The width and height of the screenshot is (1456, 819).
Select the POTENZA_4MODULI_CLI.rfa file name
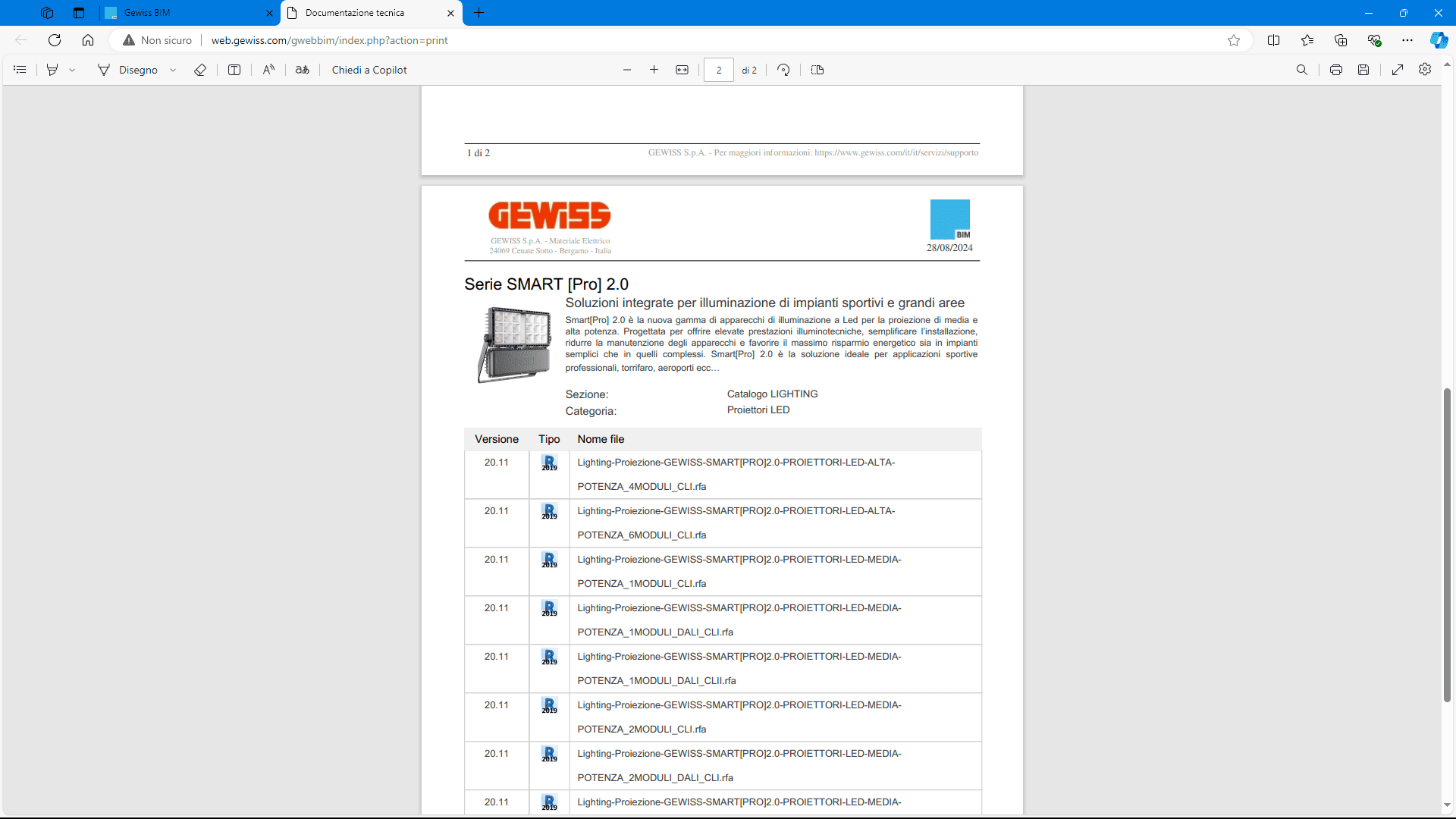point(642,487)
